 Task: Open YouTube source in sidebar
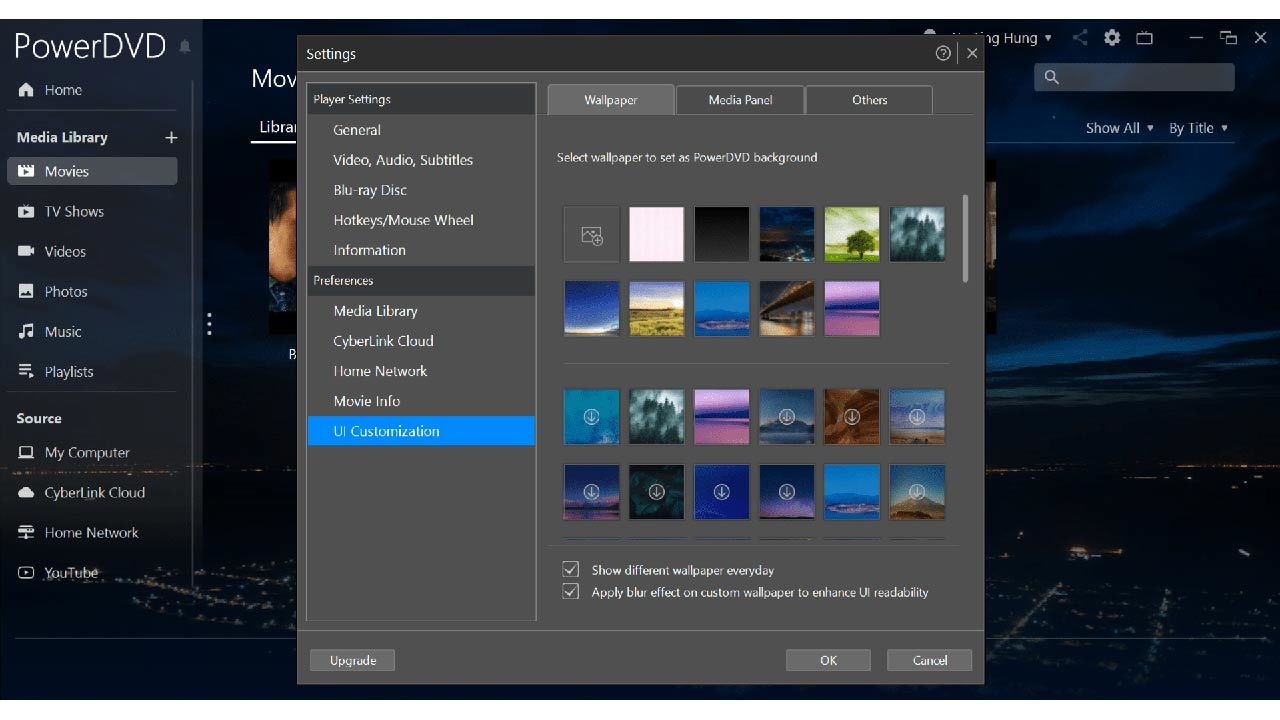(70, 573)
